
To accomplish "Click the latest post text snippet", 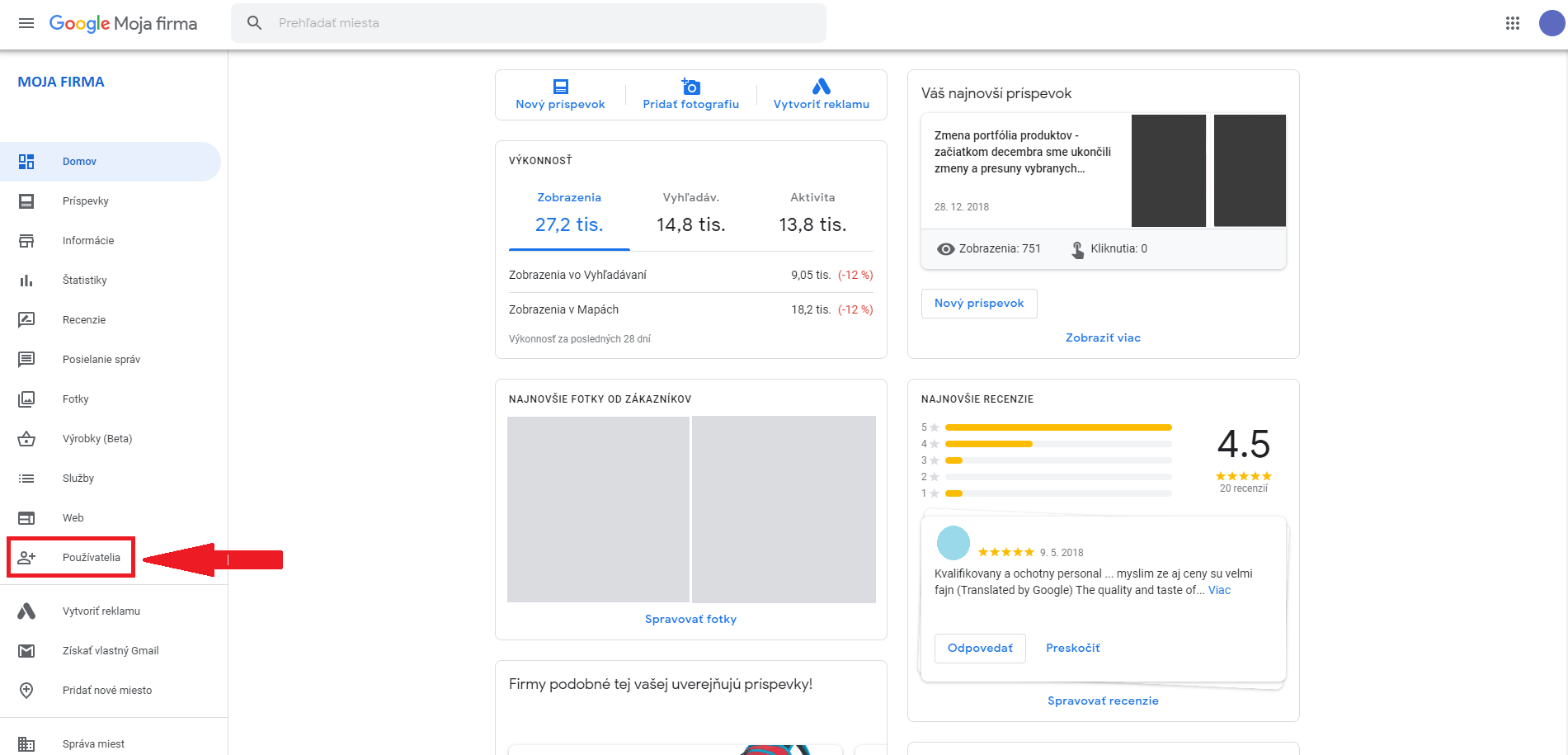I will pyautogui.click(x=1023, y=152).
